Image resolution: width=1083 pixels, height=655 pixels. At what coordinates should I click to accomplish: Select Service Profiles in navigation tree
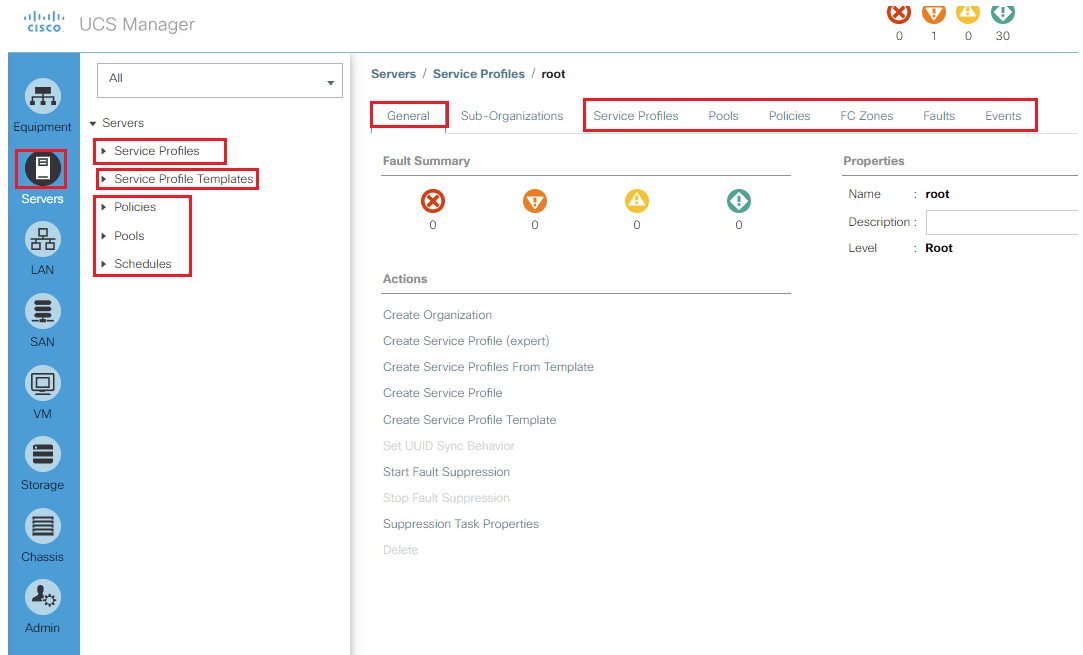[x=157, y=151]
